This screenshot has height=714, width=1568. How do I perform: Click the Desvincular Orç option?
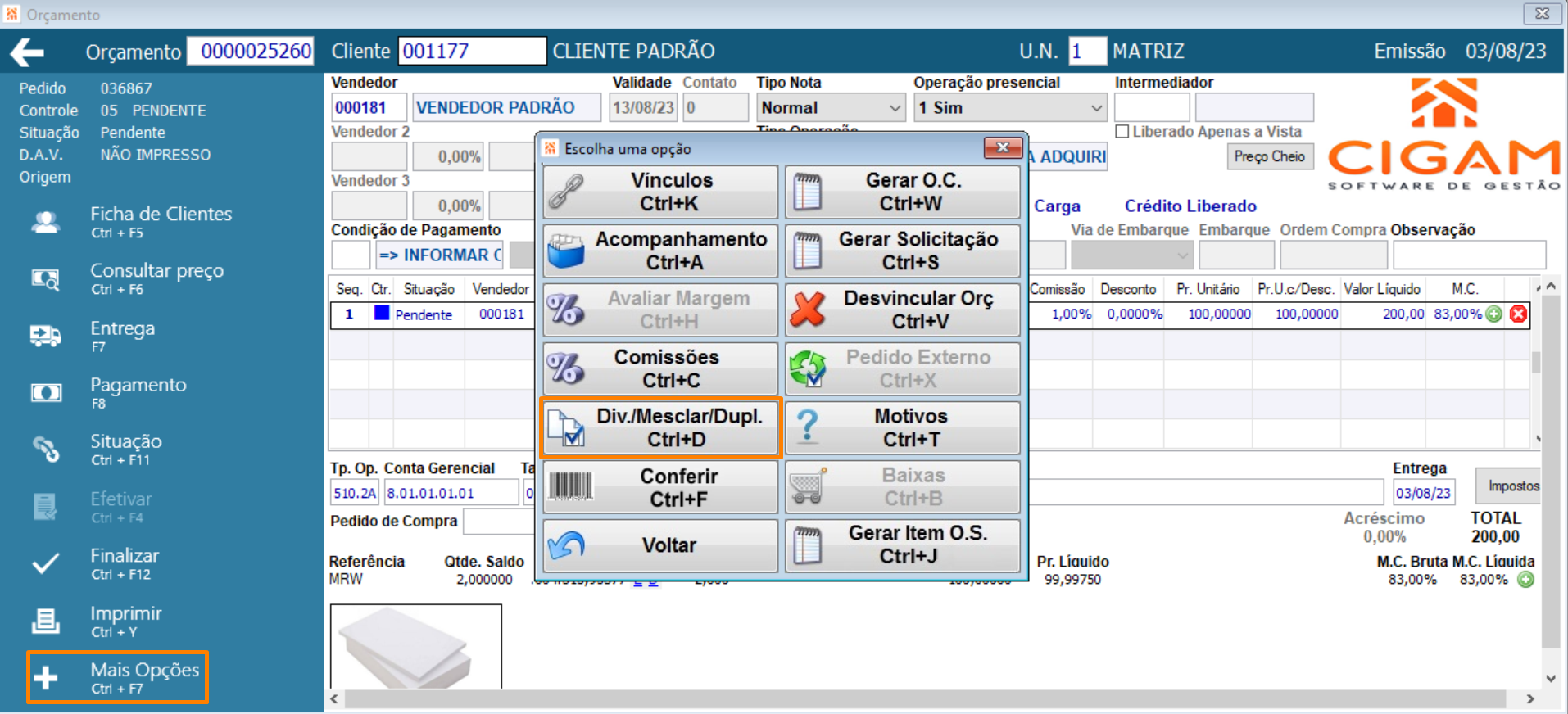coord(902,310)
